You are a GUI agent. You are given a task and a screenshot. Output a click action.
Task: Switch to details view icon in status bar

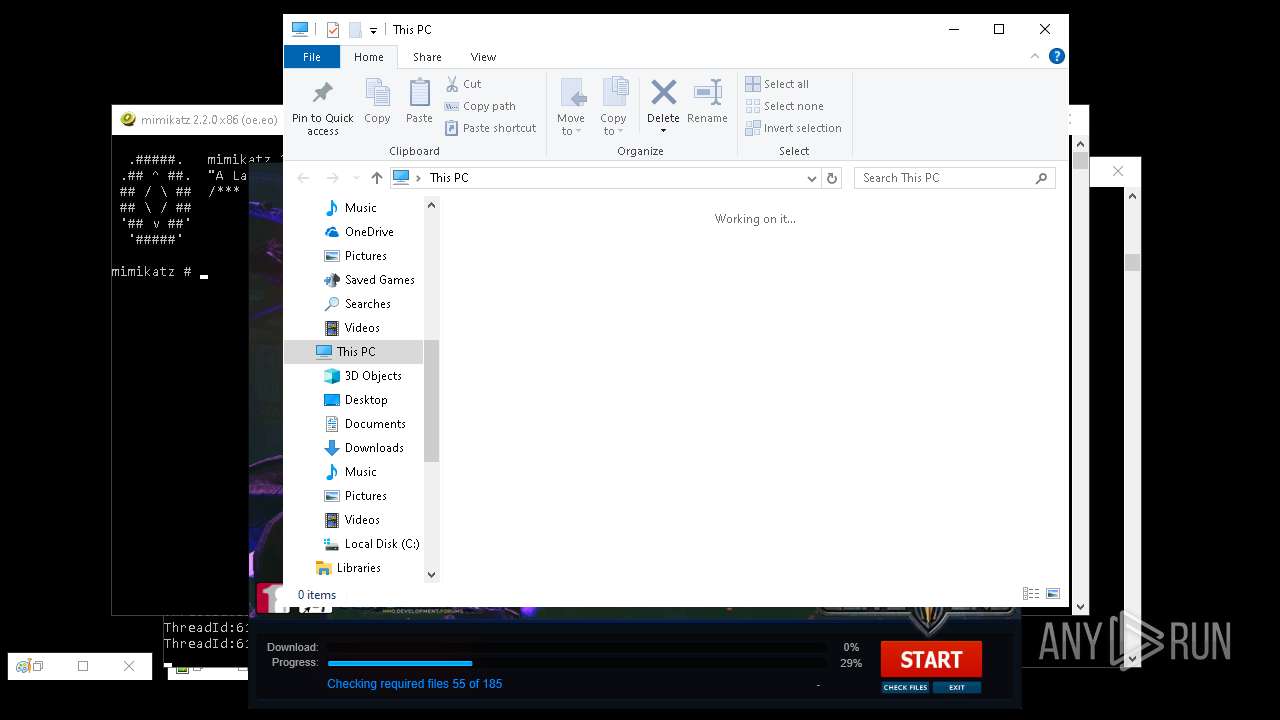click(x=1031, y=594)
